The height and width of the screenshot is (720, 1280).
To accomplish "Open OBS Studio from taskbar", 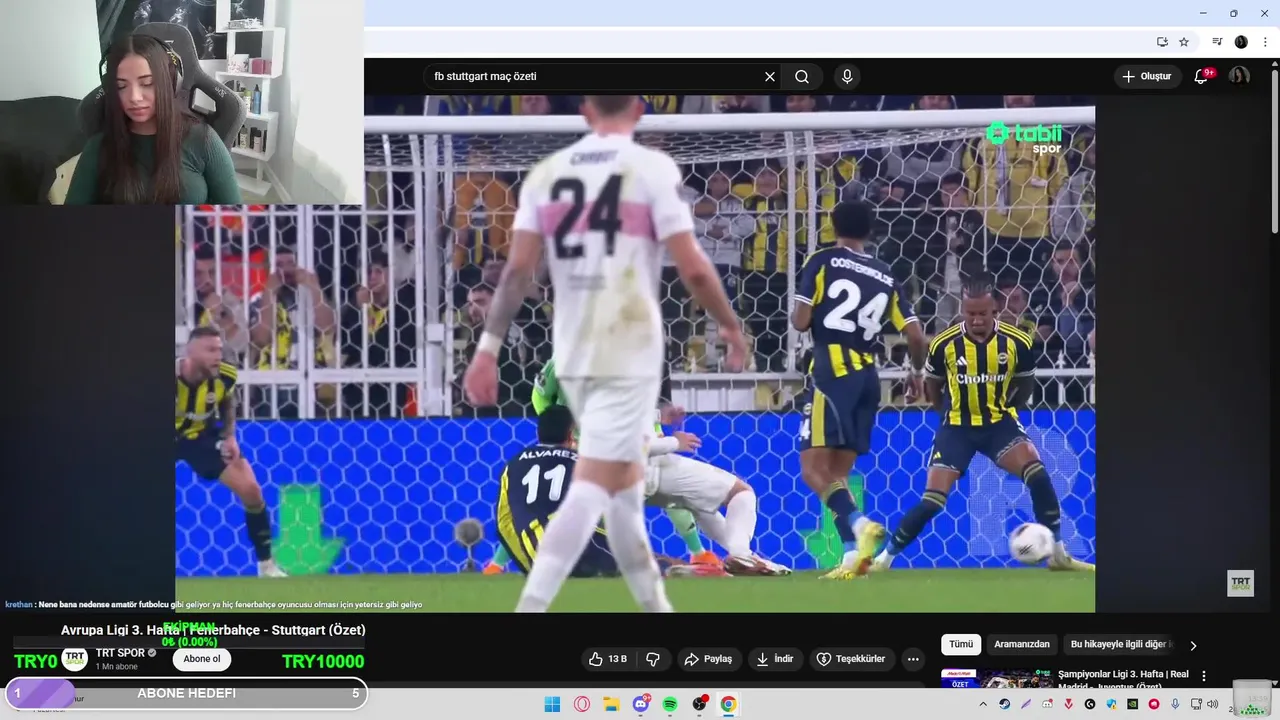I will coord(699,704).
